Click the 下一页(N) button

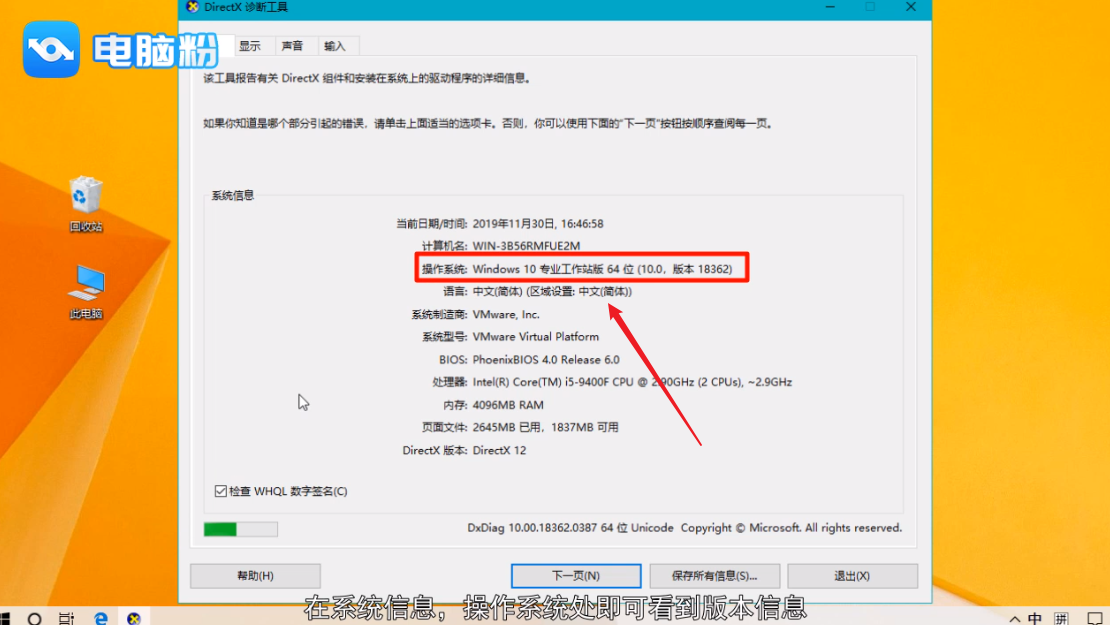(576, 576)
